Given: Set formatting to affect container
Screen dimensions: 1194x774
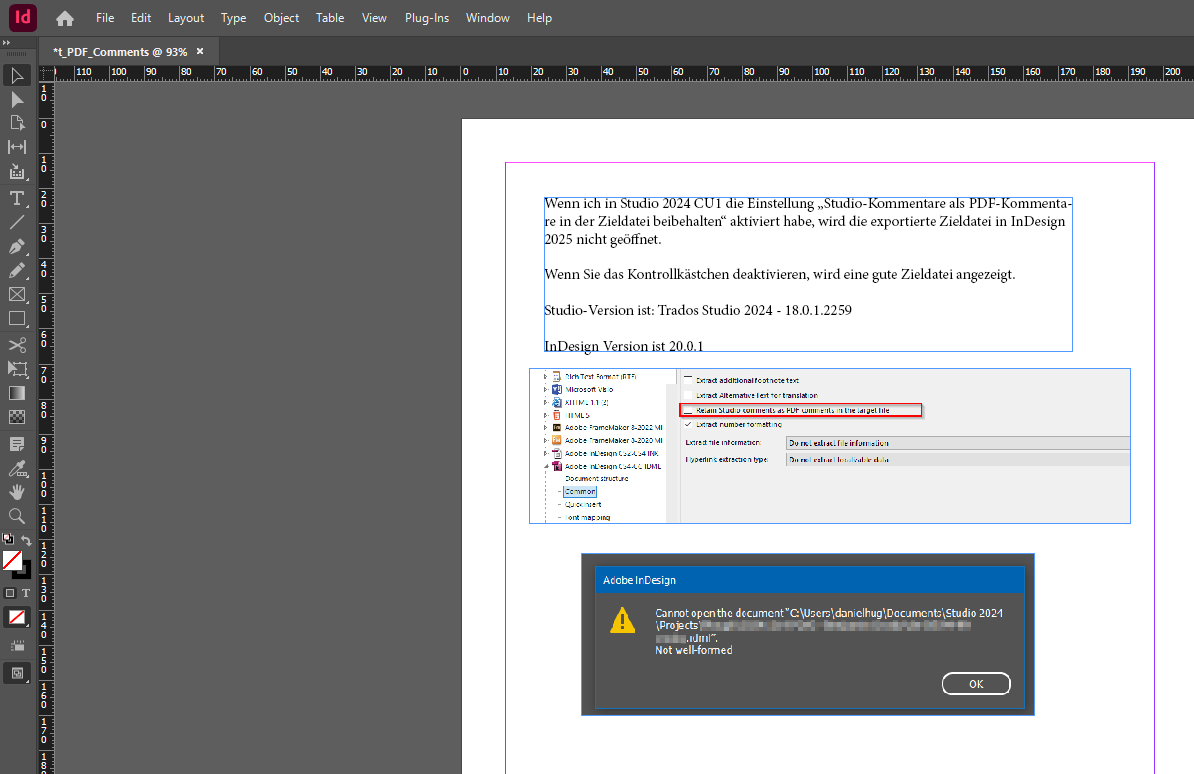Looking at the screenshot, I should coord(10,593).
